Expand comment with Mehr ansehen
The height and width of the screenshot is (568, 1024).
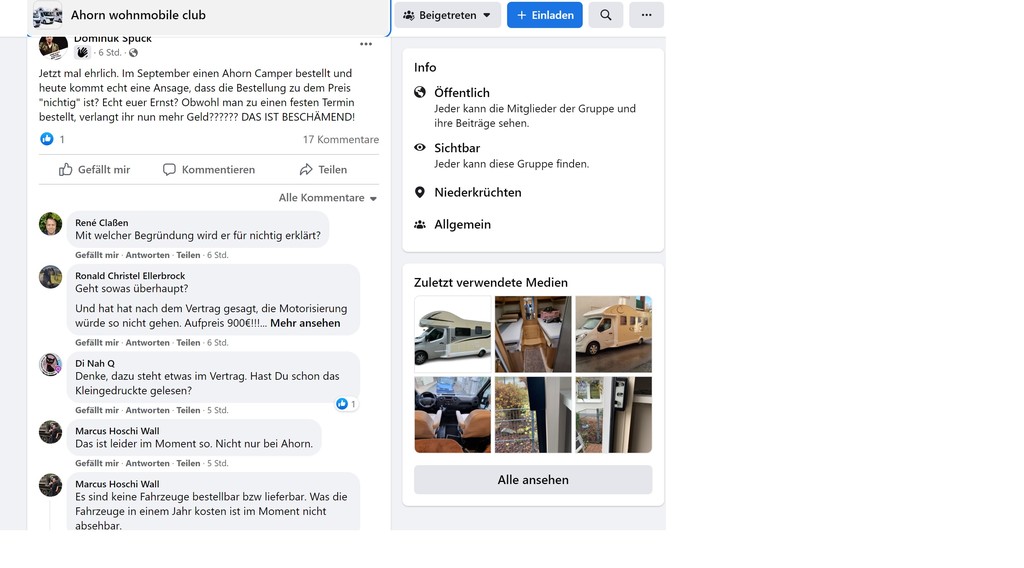(x=305, y=323)
